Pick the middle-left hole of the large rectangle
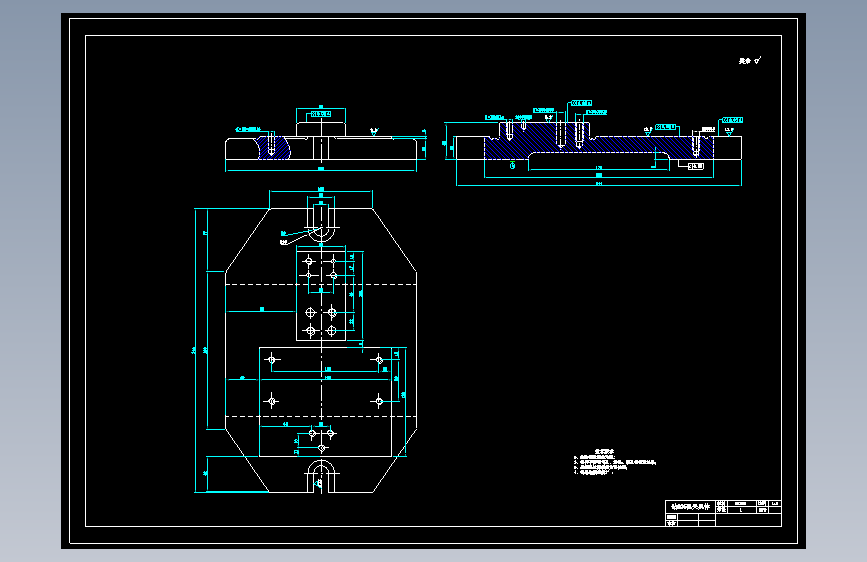This screenshot has height=562, width=867. point(271,401)
